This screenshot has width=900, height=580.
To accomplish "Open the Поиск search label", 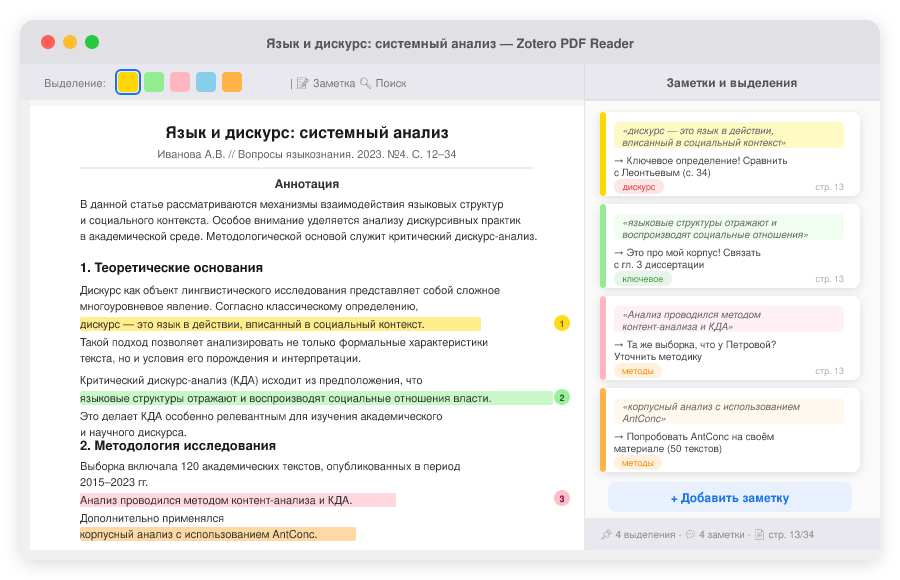I will point(391,83).
